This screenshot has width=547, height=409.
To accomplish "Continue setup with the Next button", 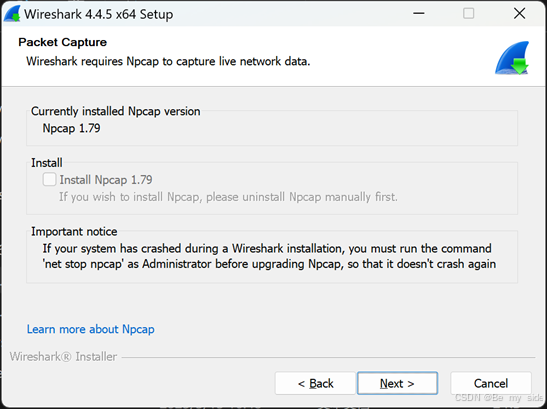I will point(397,384).
